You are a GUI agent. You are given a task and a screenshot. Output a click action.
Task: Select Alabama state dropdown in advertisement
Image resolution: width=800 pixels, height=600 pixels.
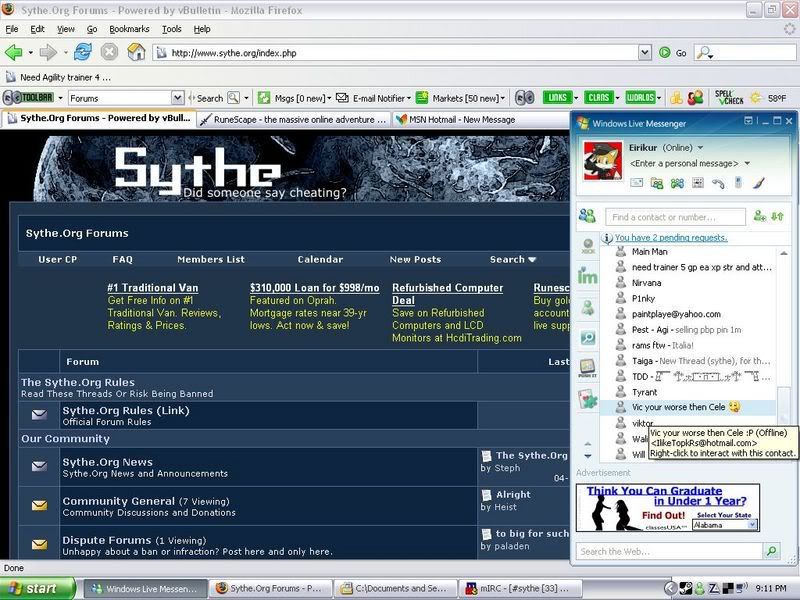click(x=725, y=525)
